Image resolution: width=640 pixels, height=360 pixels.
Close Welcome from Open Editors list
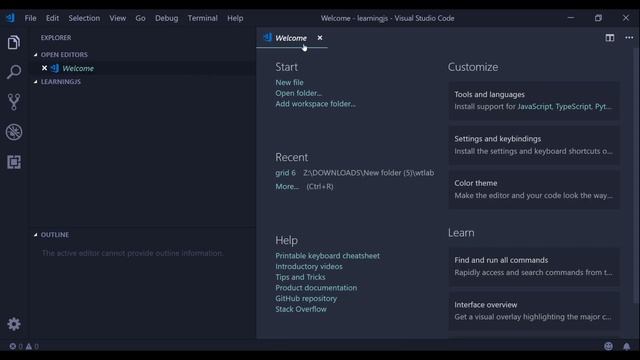44,68
